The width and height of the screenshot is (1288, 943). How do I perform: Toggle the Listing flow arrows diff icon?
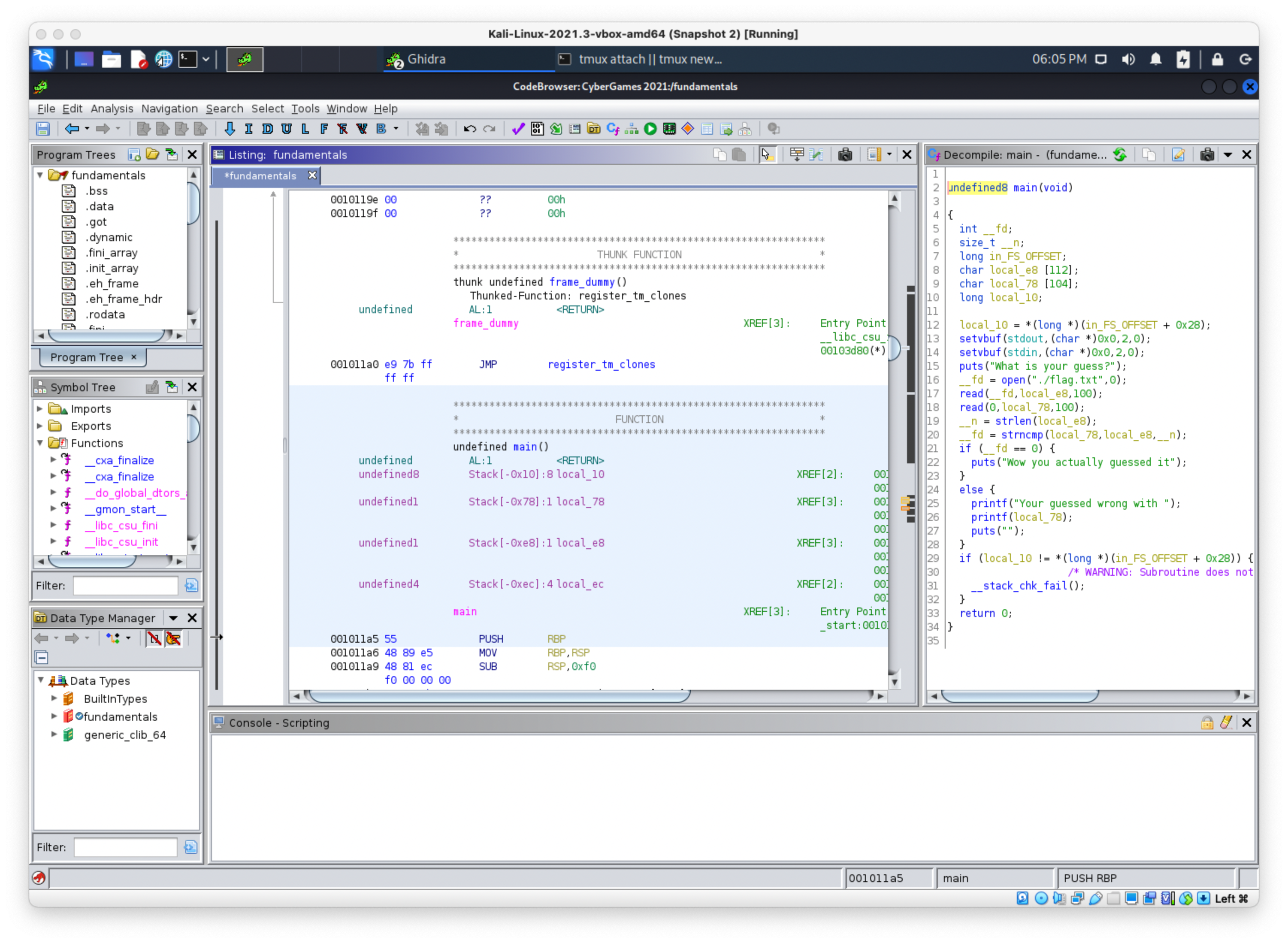tap(816, 155)
